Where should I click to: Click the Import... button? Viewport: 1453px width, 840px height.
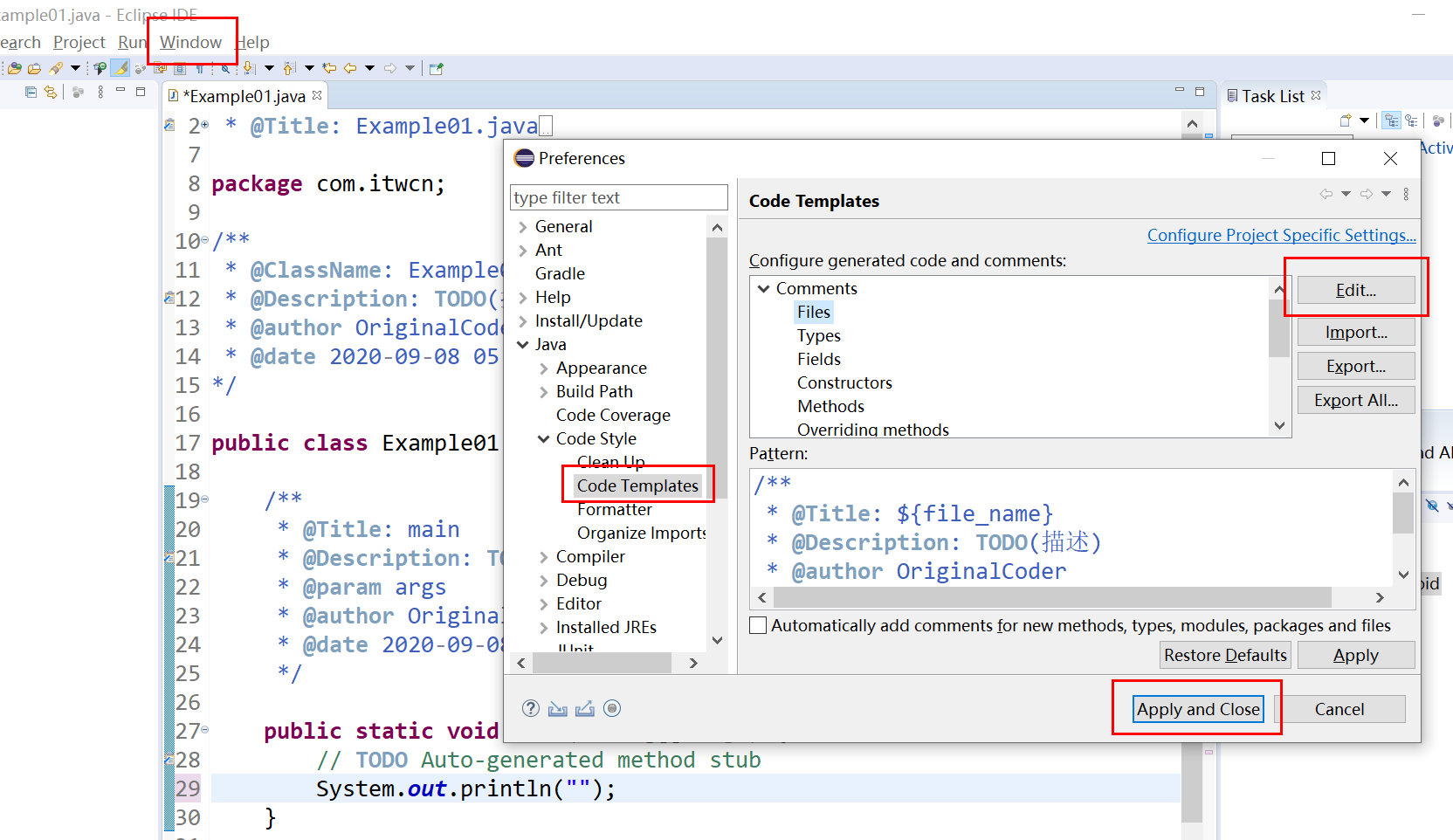coord(1356,332)
